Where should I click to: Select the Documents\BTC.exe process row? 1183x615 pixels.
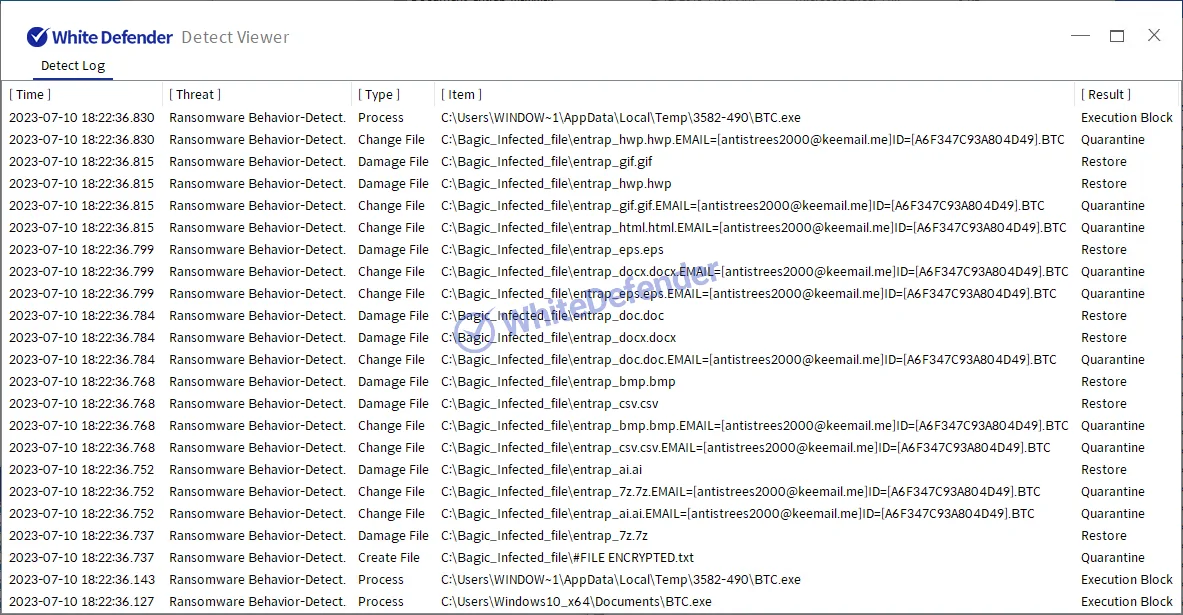pyautogui.click(x=576, y=602)
